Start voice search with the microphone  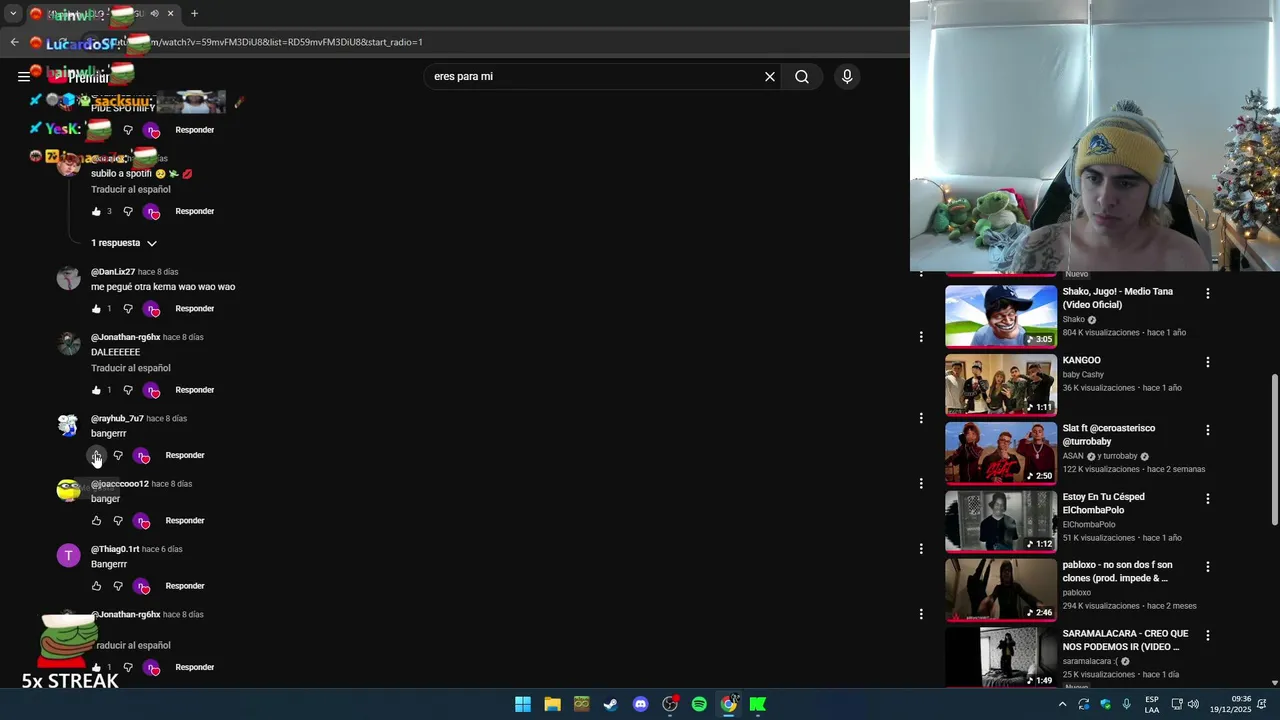(847, 76)
